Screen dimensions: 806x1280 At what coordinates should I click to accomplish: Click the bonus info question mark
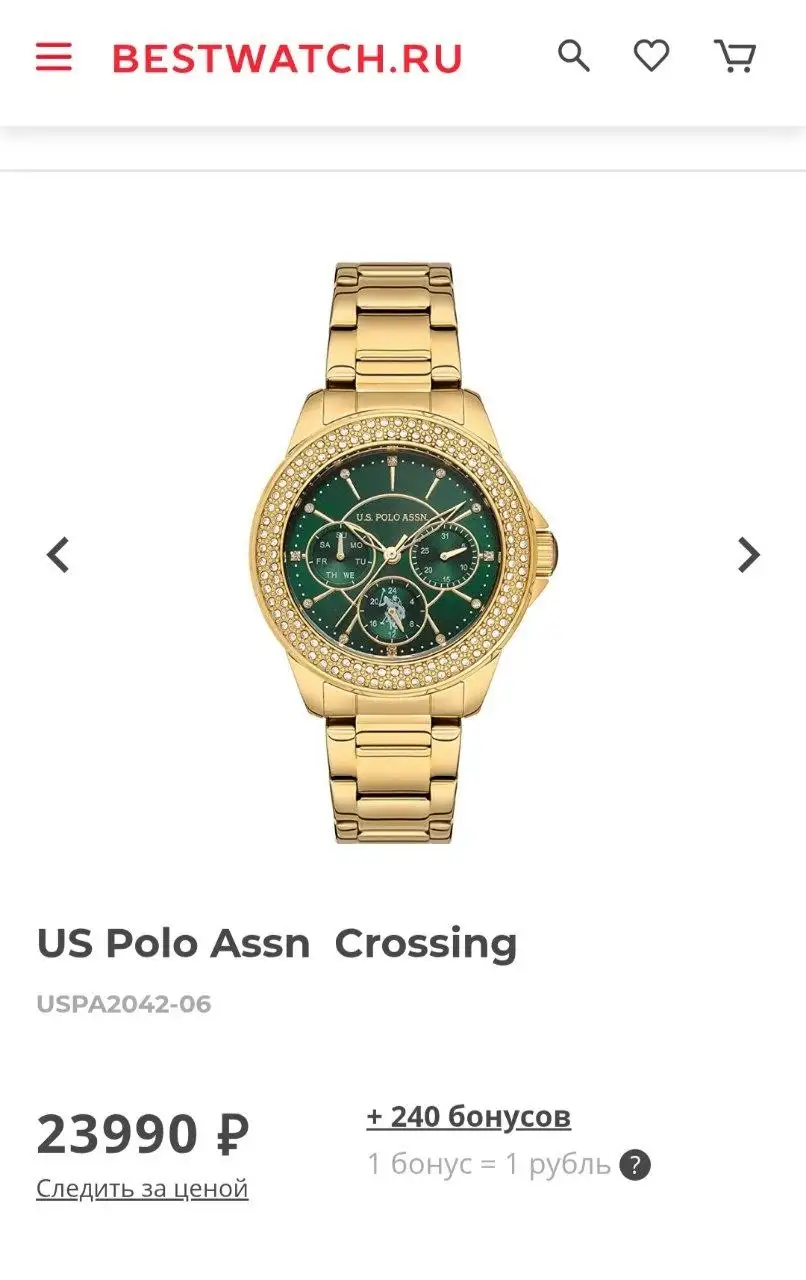[x=635, y=1165]
